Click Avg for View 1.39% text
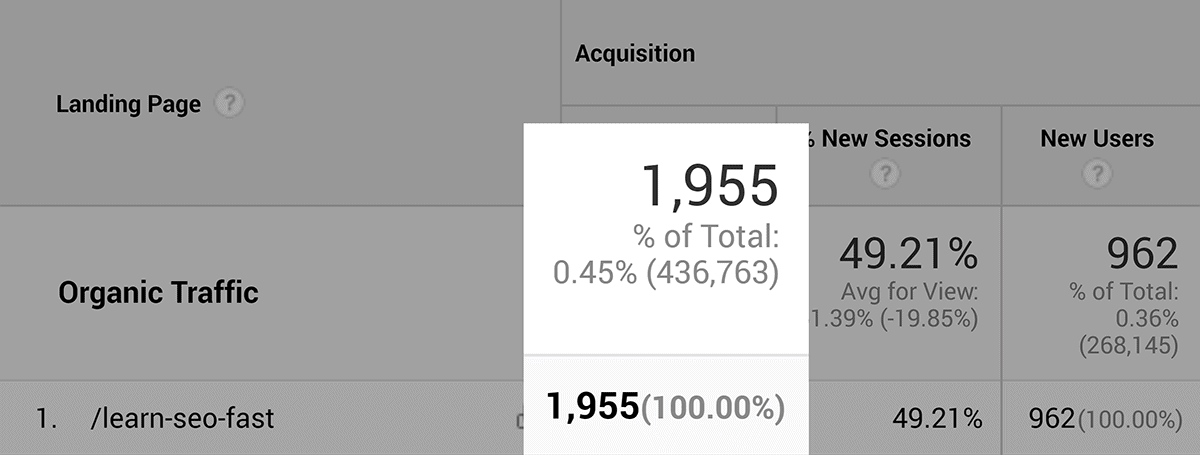This screenshot has height=455, width=1200. (x=895, y=306)
